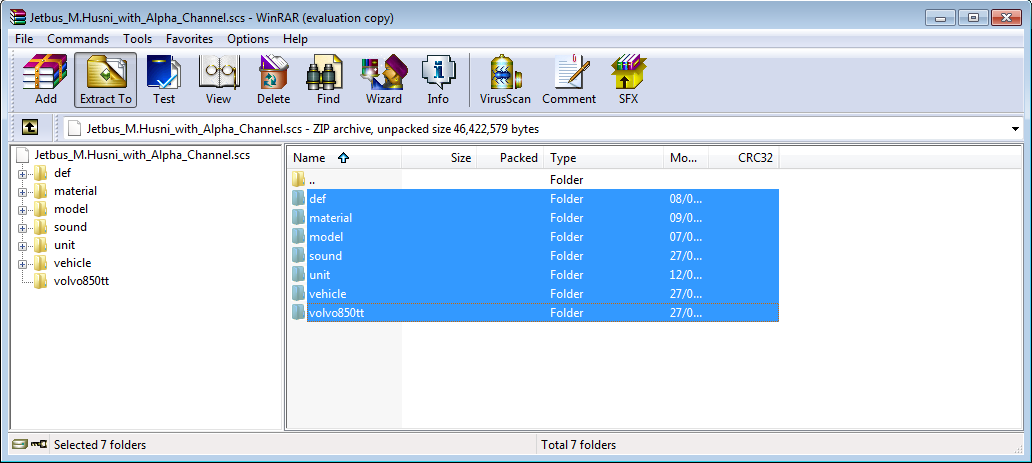This screenshot has height=463, width=1032.
Task: Click the '07/0...' date of model row
Action: click(686, 237)
